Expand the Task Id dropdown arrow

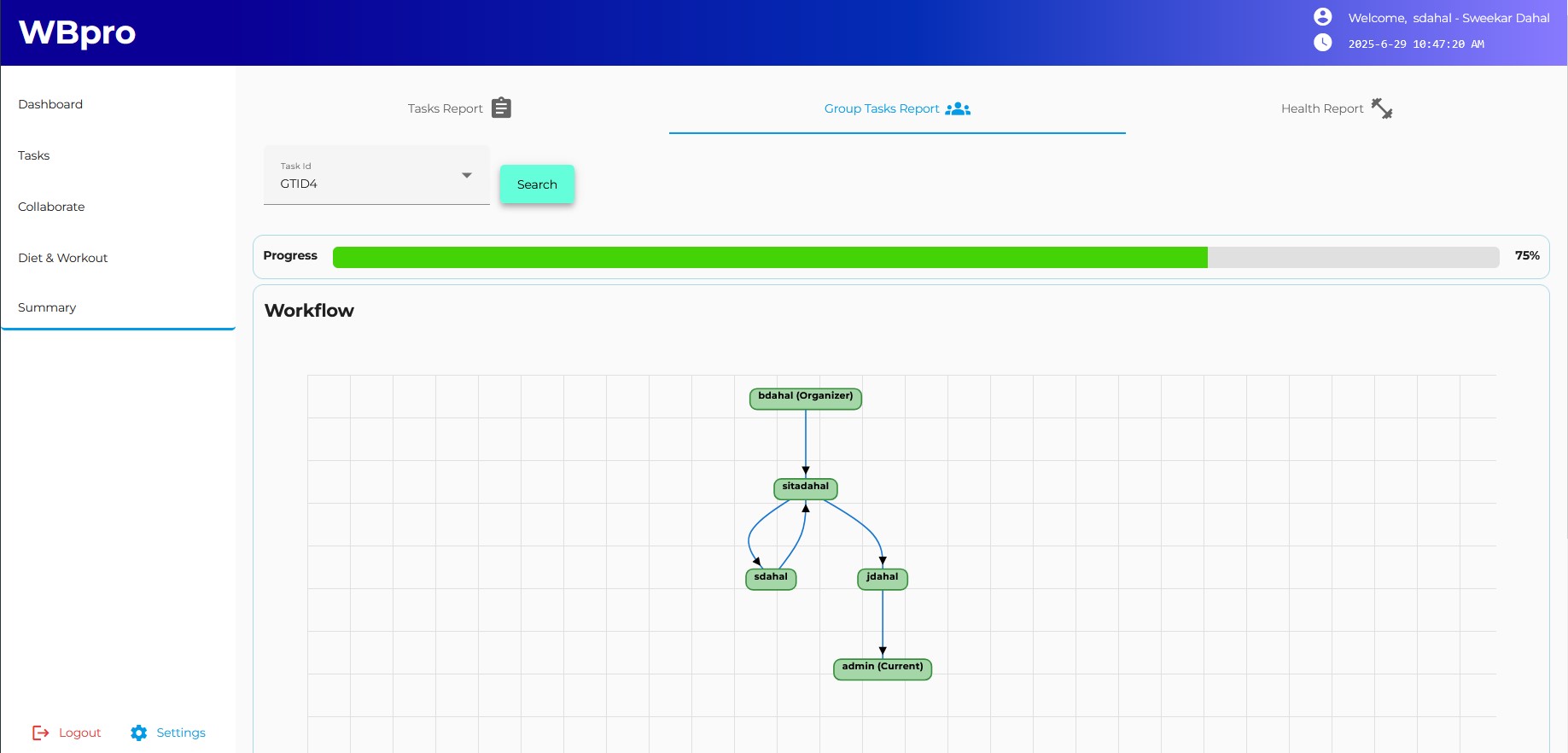(467, 175)
